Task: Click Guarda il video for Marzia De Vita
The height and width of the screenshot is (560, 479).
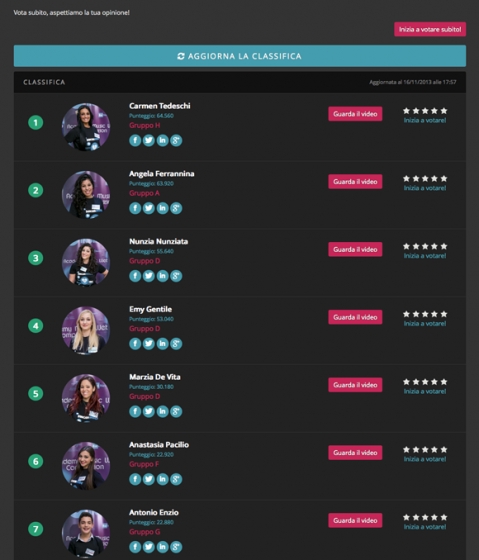Action: click(x=355, y=385)
